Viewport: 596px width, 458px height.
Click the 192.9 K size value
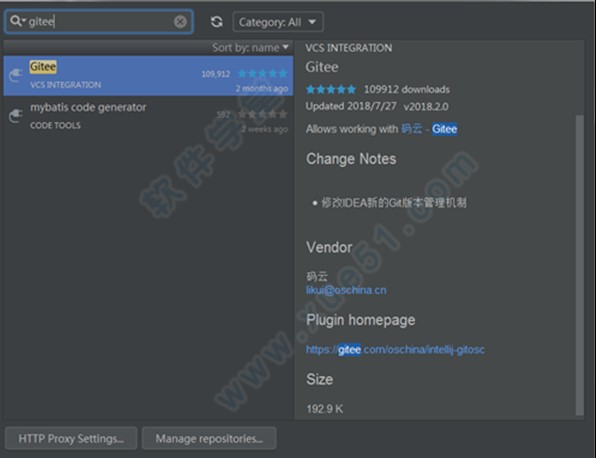pyautogui.click(x=325, y=409)
